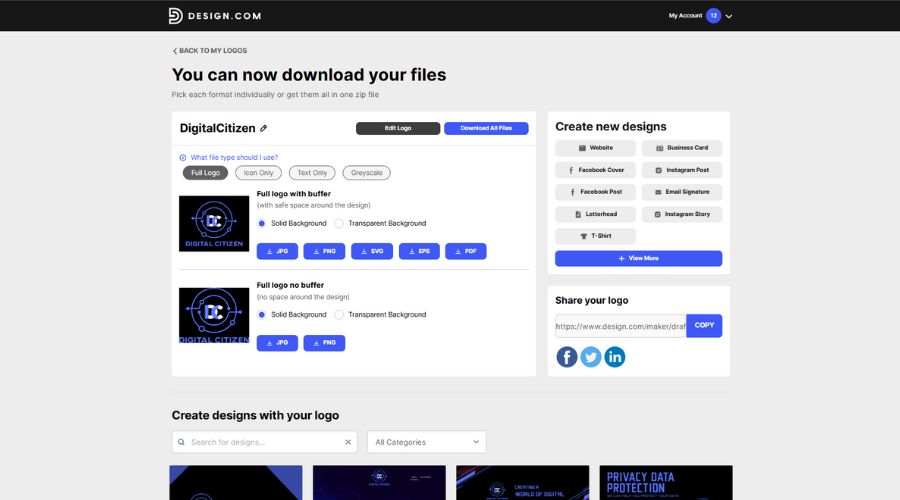
Task: Open What file type should I use link
Action: pyautogui.click(x=234, y=157)
